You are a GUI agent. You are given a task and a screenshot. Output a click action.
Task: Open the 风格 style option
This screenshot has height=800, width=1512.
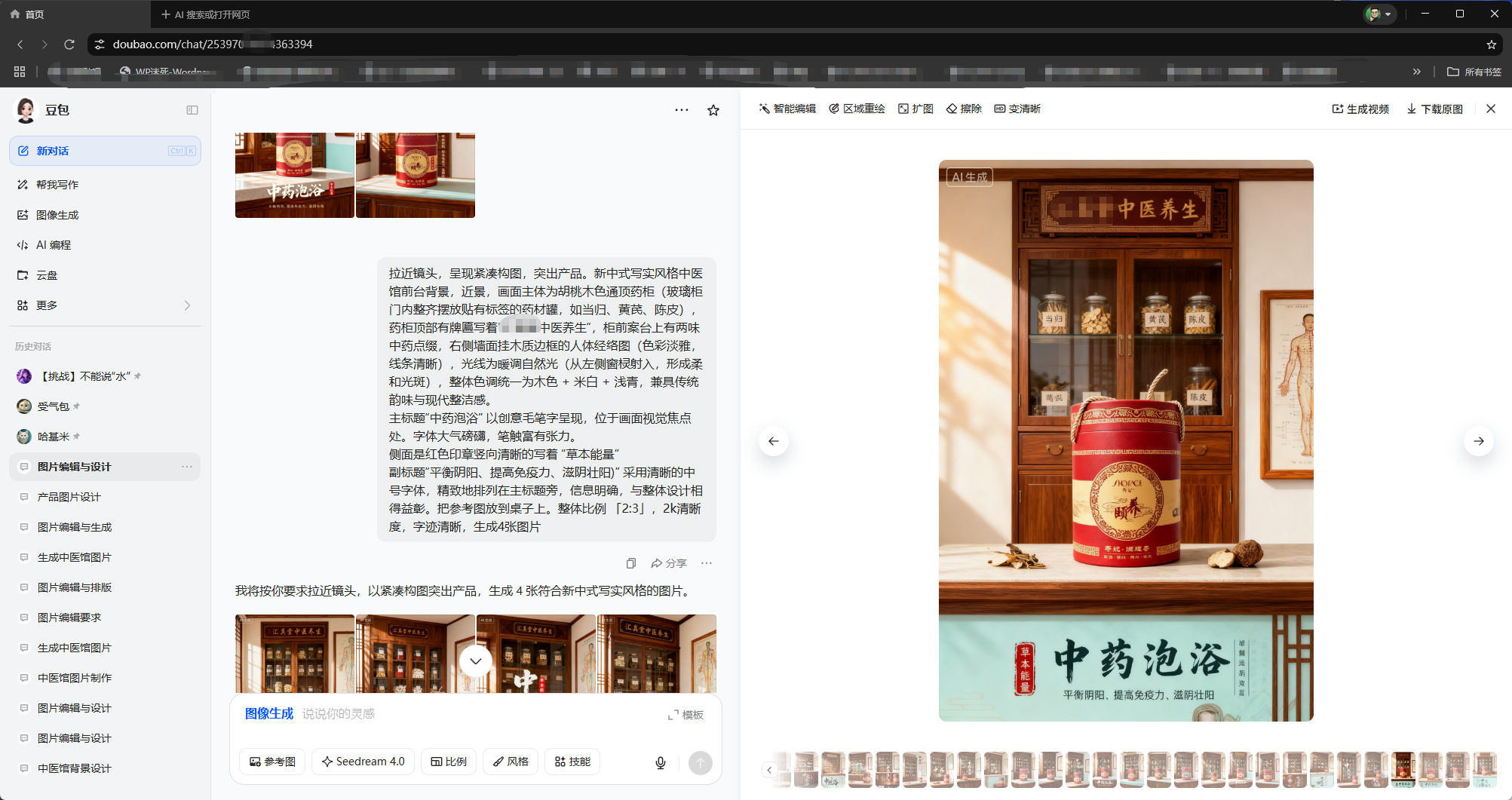[511, 762]
